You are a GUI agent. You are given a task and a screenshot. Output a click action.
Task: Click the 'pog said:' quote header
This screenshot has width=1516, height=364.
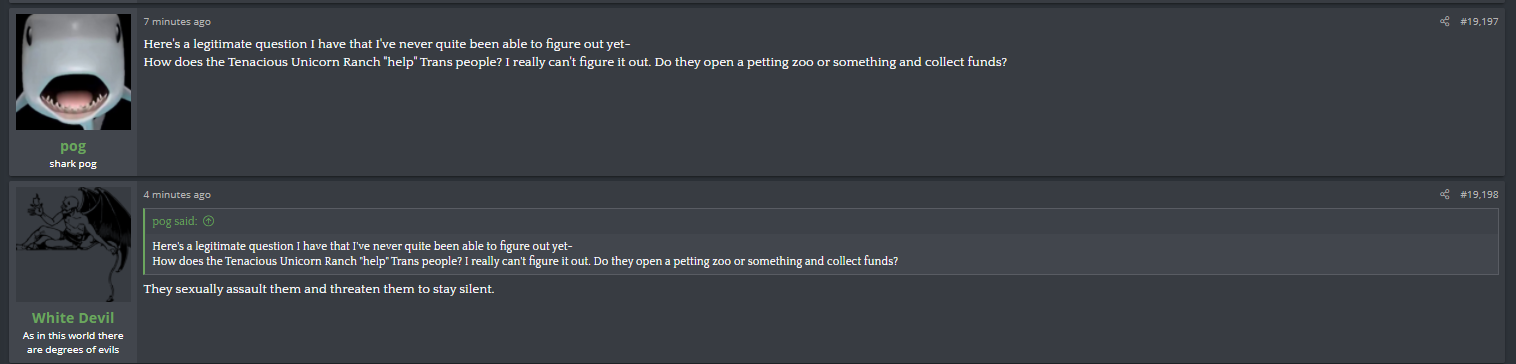pos(175,222)
